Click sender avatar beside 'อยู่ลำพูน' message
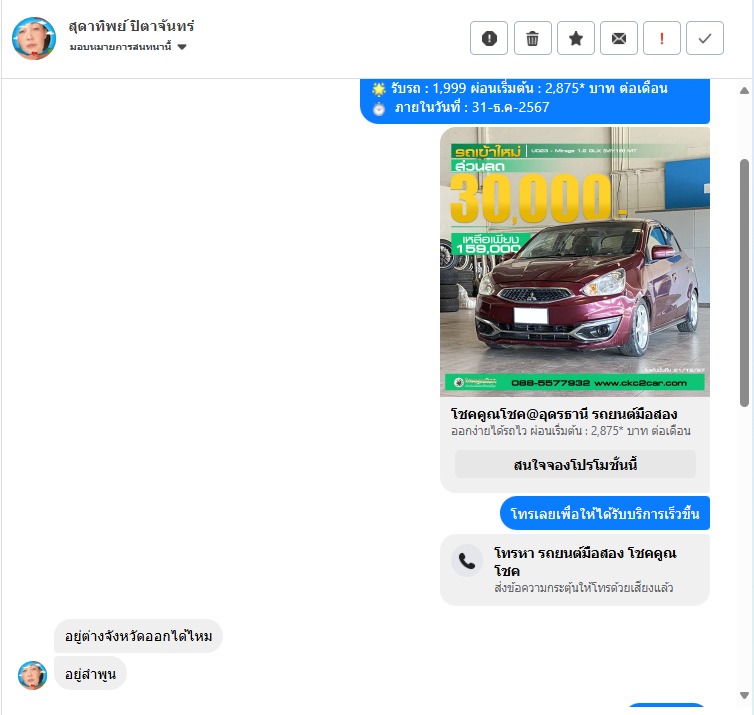 [x=32, y=675]
